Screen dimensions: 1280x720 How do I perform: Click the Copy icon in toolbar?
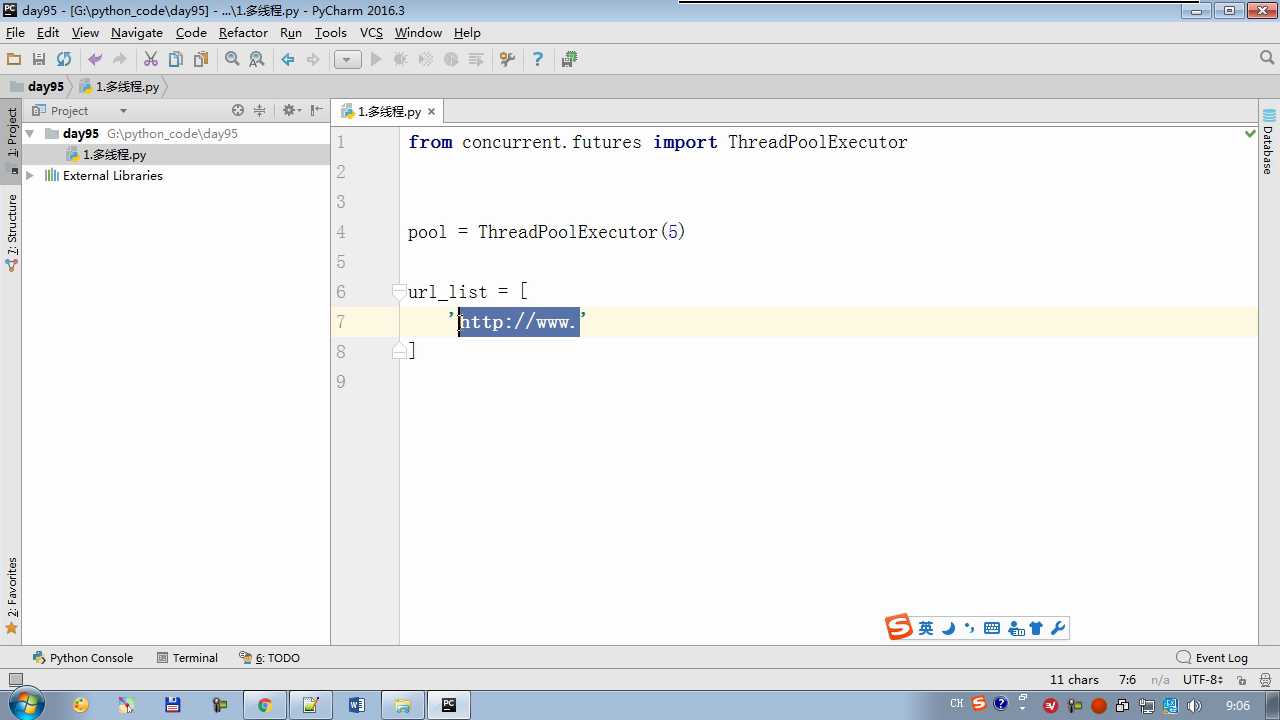click(176, 60)
